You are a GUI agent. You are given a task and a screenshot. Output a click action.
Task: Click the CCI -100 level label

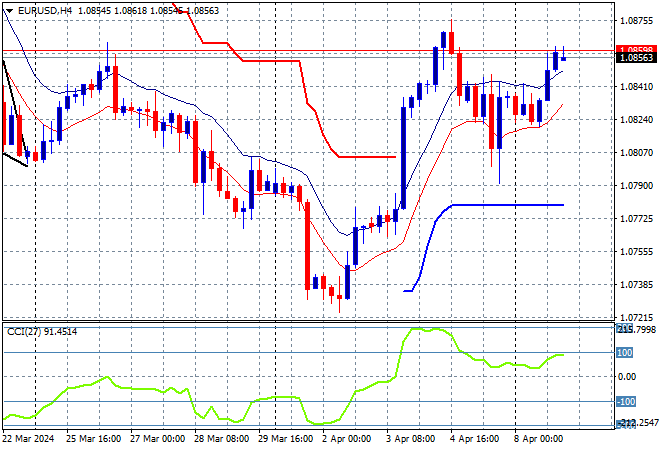click(626, 401)
